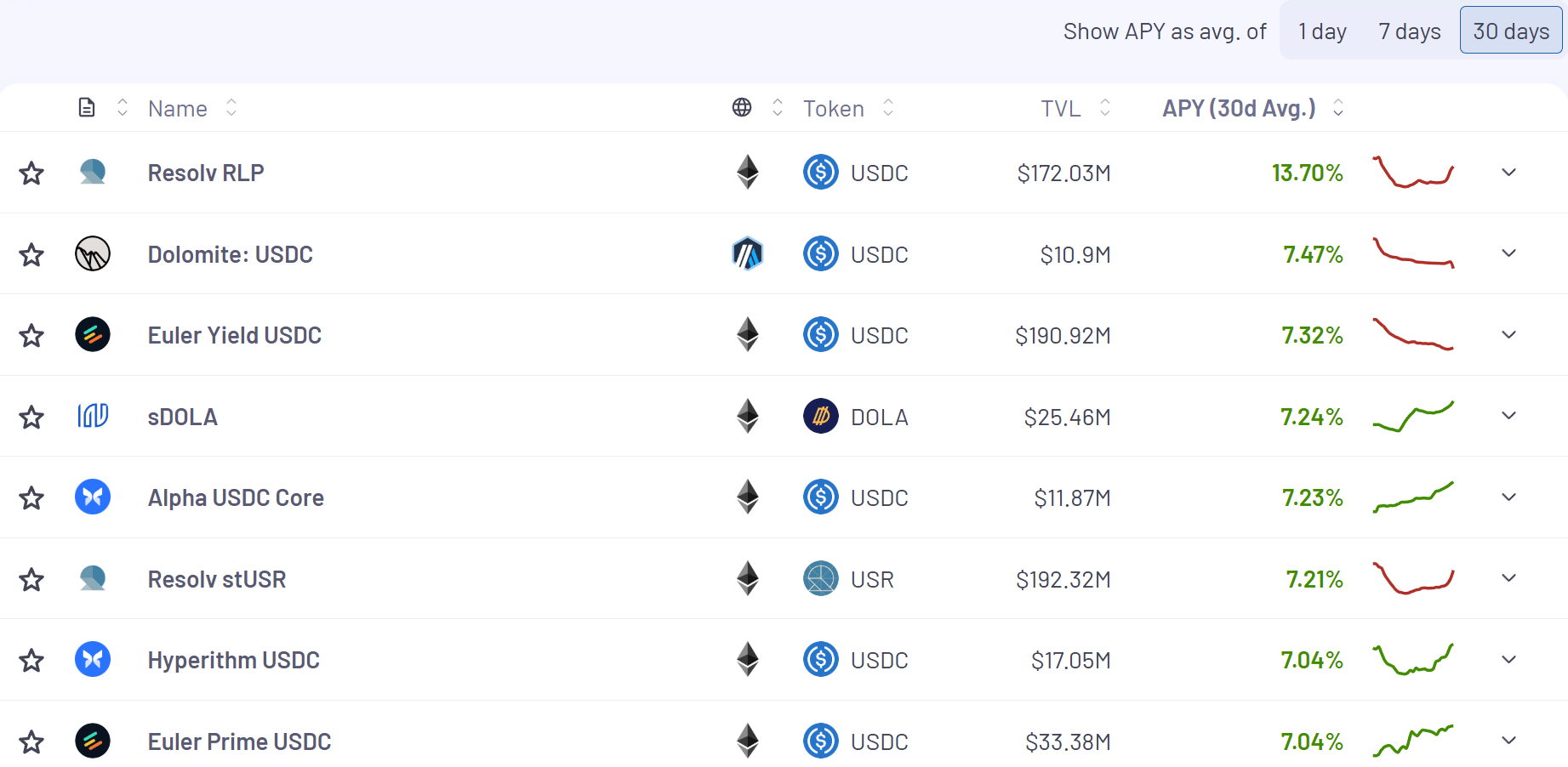Click the DOLA token icon
The height and width of the screenshot is (767, 1568).
coord(821,417)
